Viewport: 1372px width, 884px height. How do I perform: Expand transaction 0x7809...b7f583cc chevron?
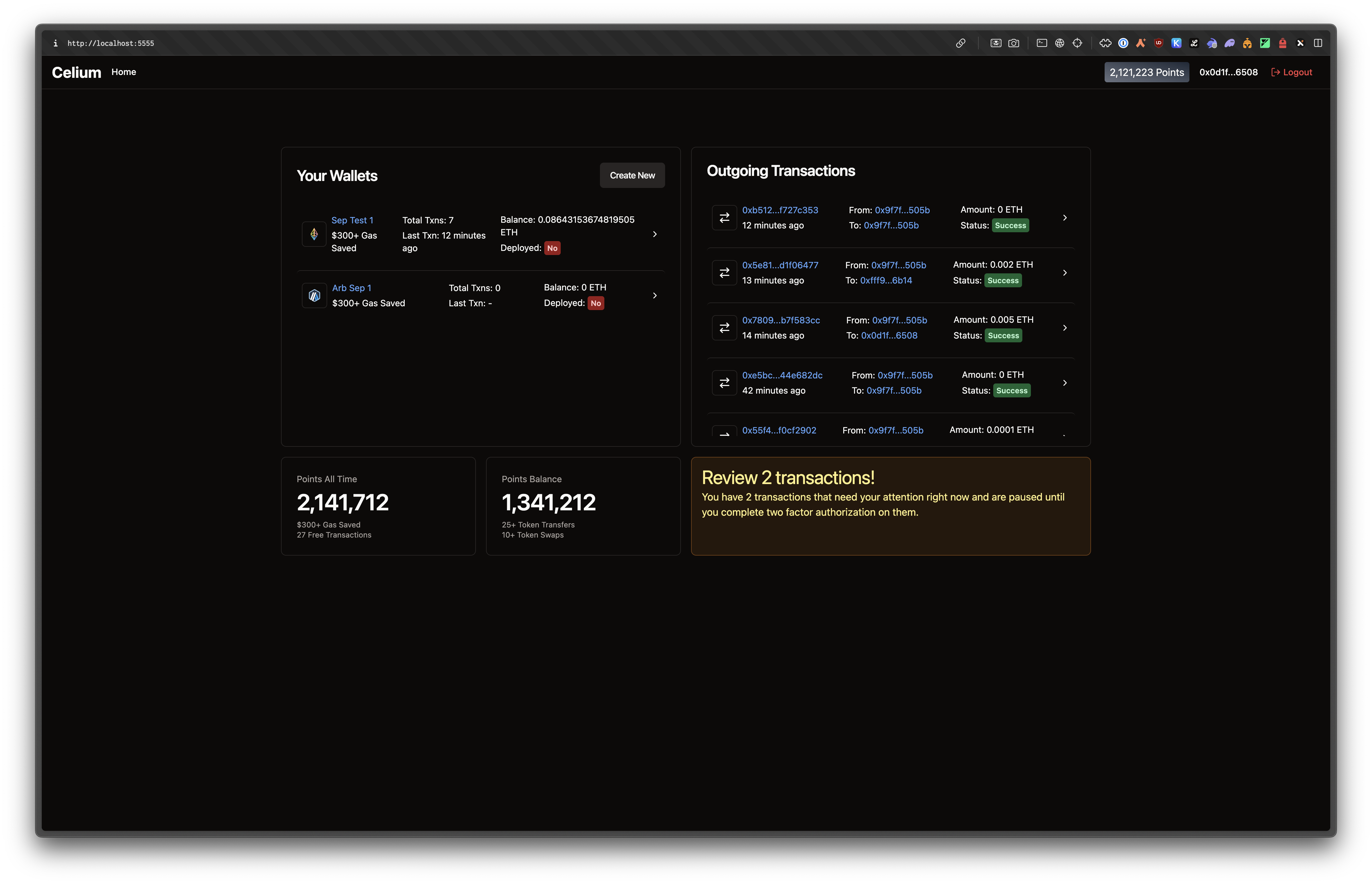(1065, 328)
